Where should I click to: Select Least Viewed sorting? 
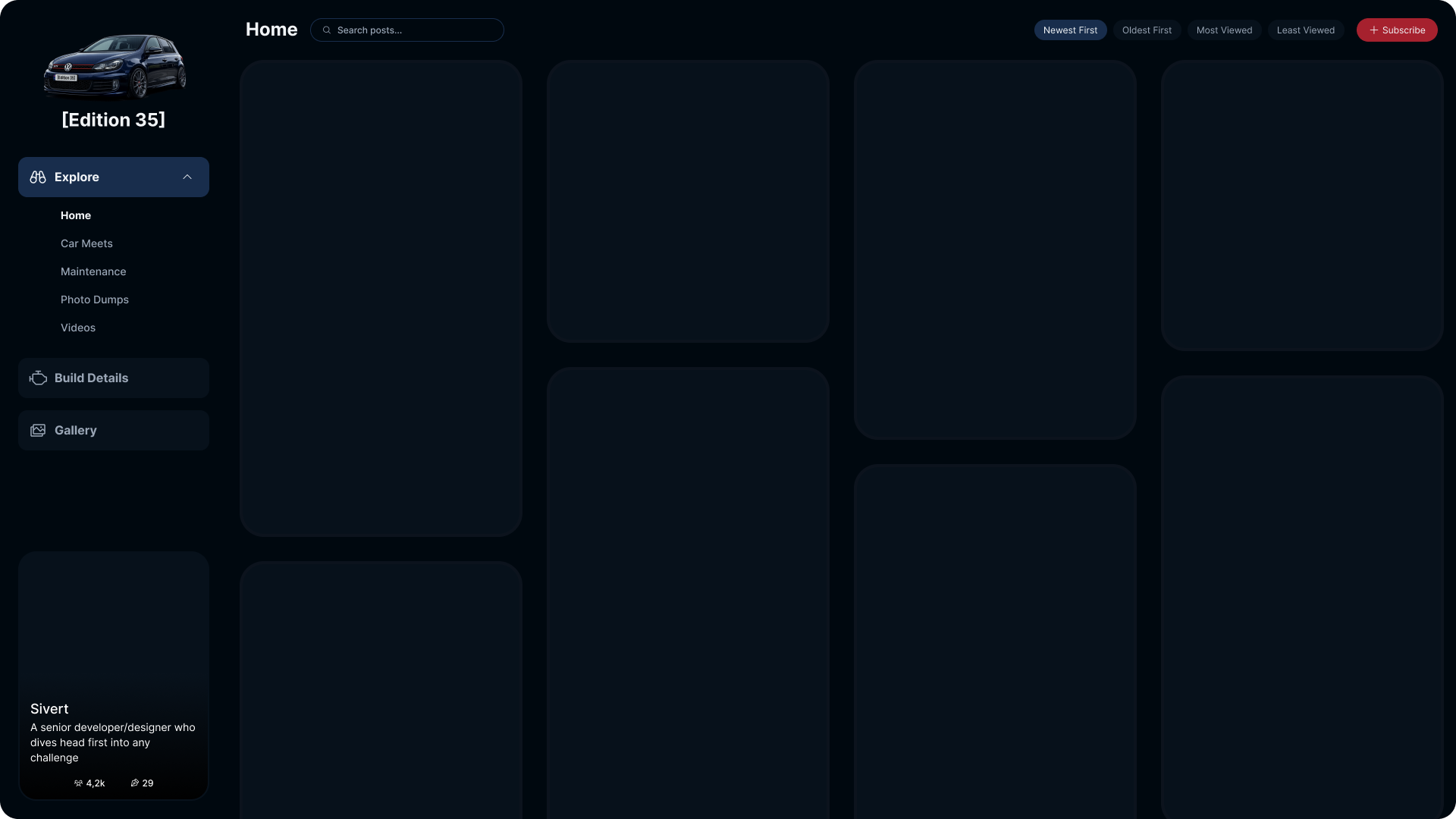click(1305, 30)
